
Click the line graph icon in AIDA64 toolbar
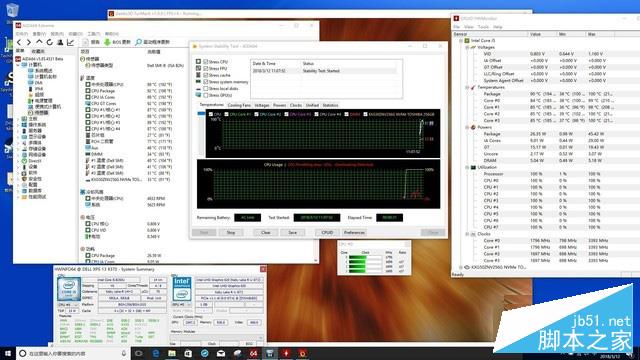[70, 42]
